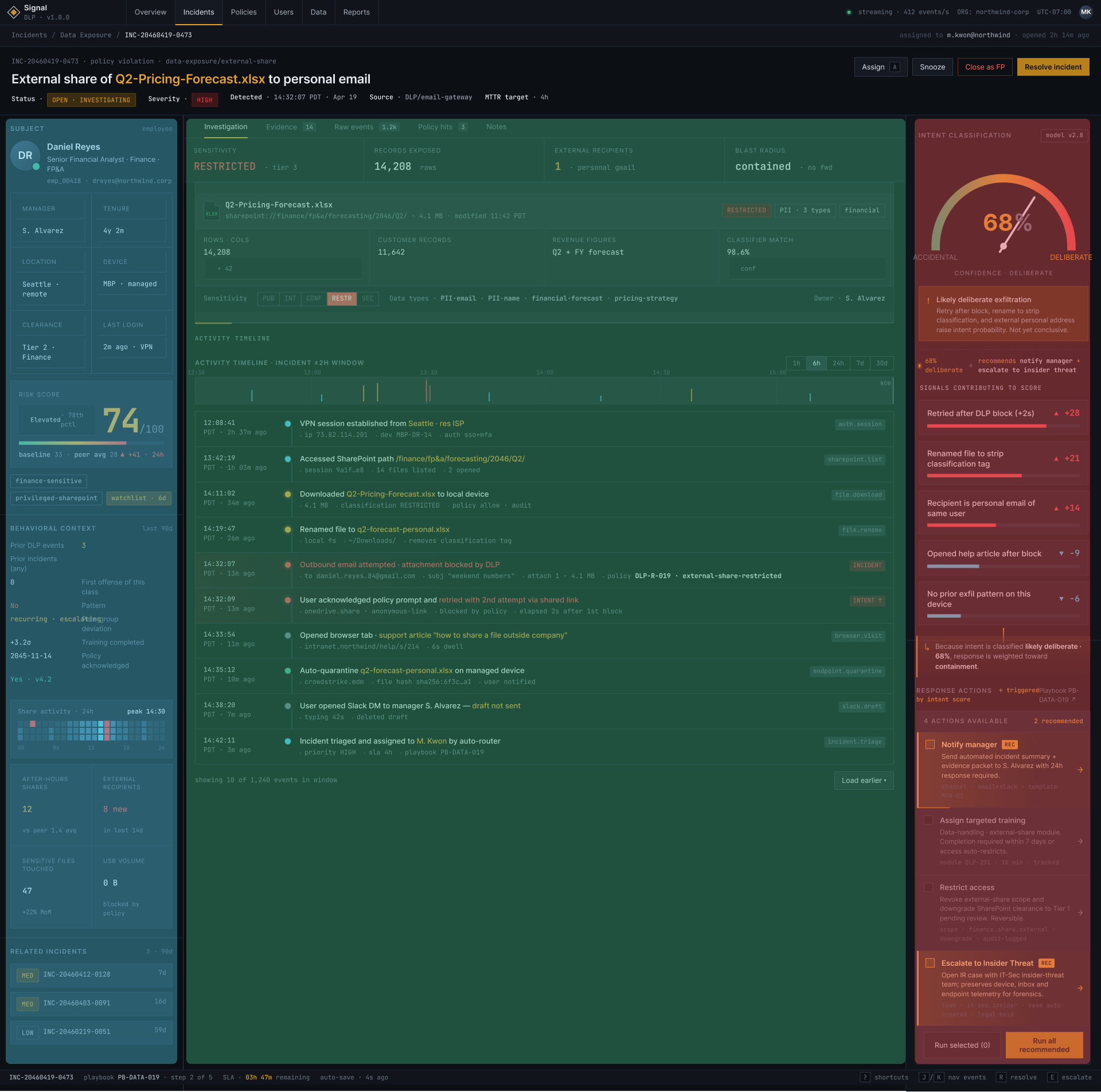This screenshot has width=1101, height=1092.
Task: Select the 1h timeline range
Action: (x=797, y=364)
